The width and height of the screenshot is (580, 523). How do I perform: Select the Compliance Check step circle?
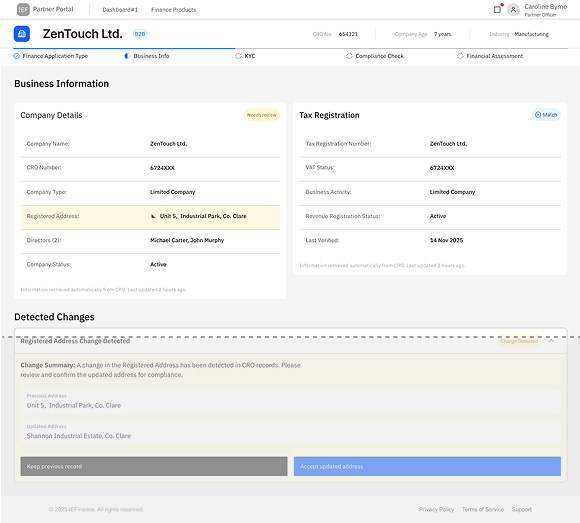pos(349,56)
